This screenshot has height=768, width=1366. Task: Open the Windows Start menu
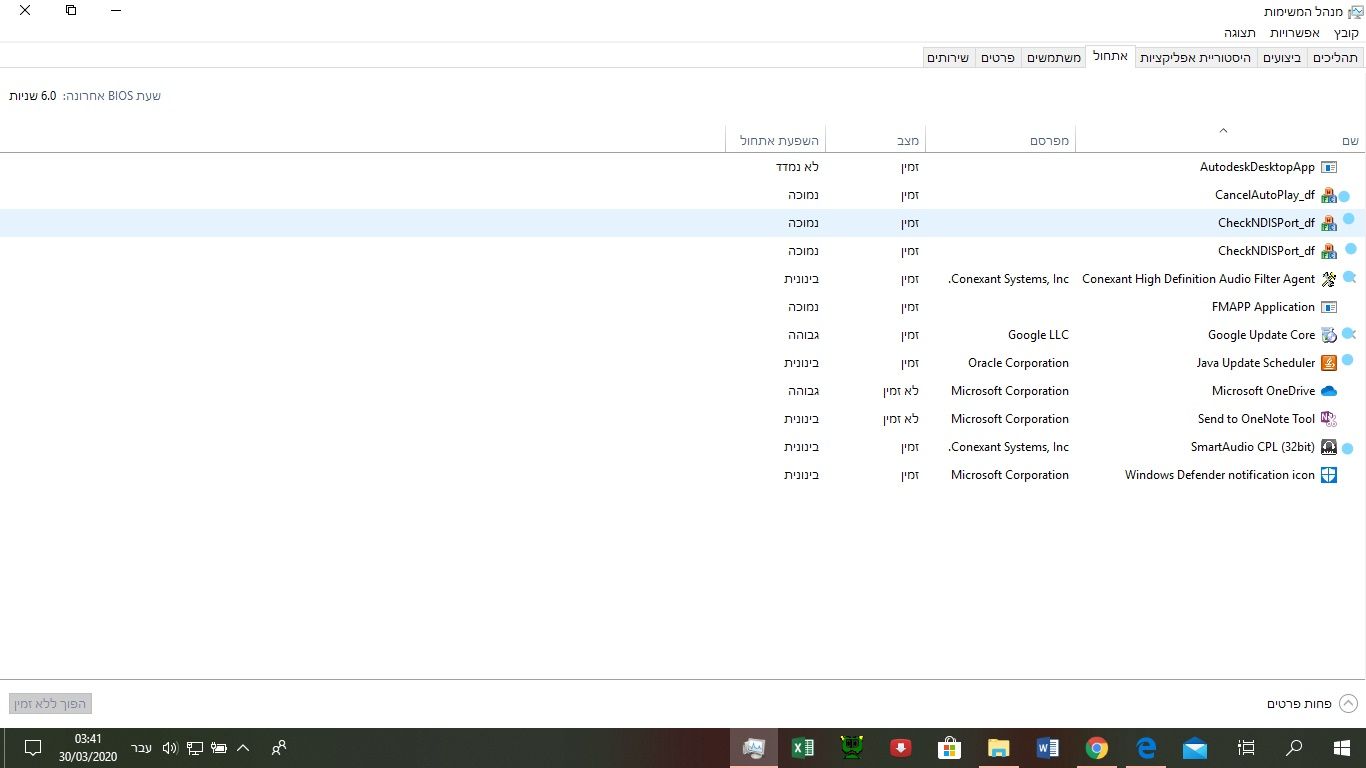coord(1342,748)
